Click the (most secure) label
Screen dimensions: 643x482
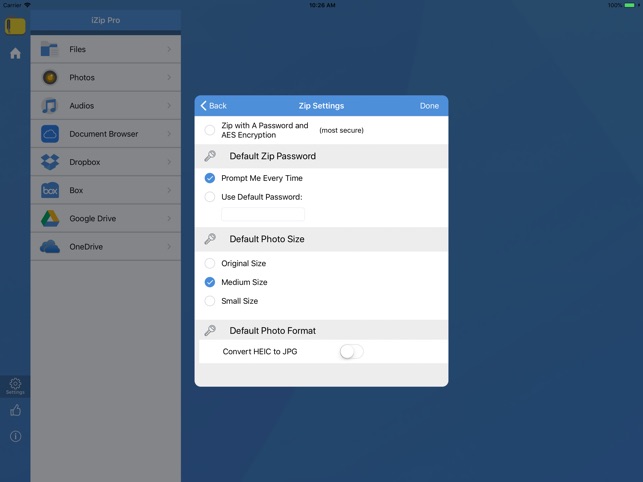(x=341, y=130)
